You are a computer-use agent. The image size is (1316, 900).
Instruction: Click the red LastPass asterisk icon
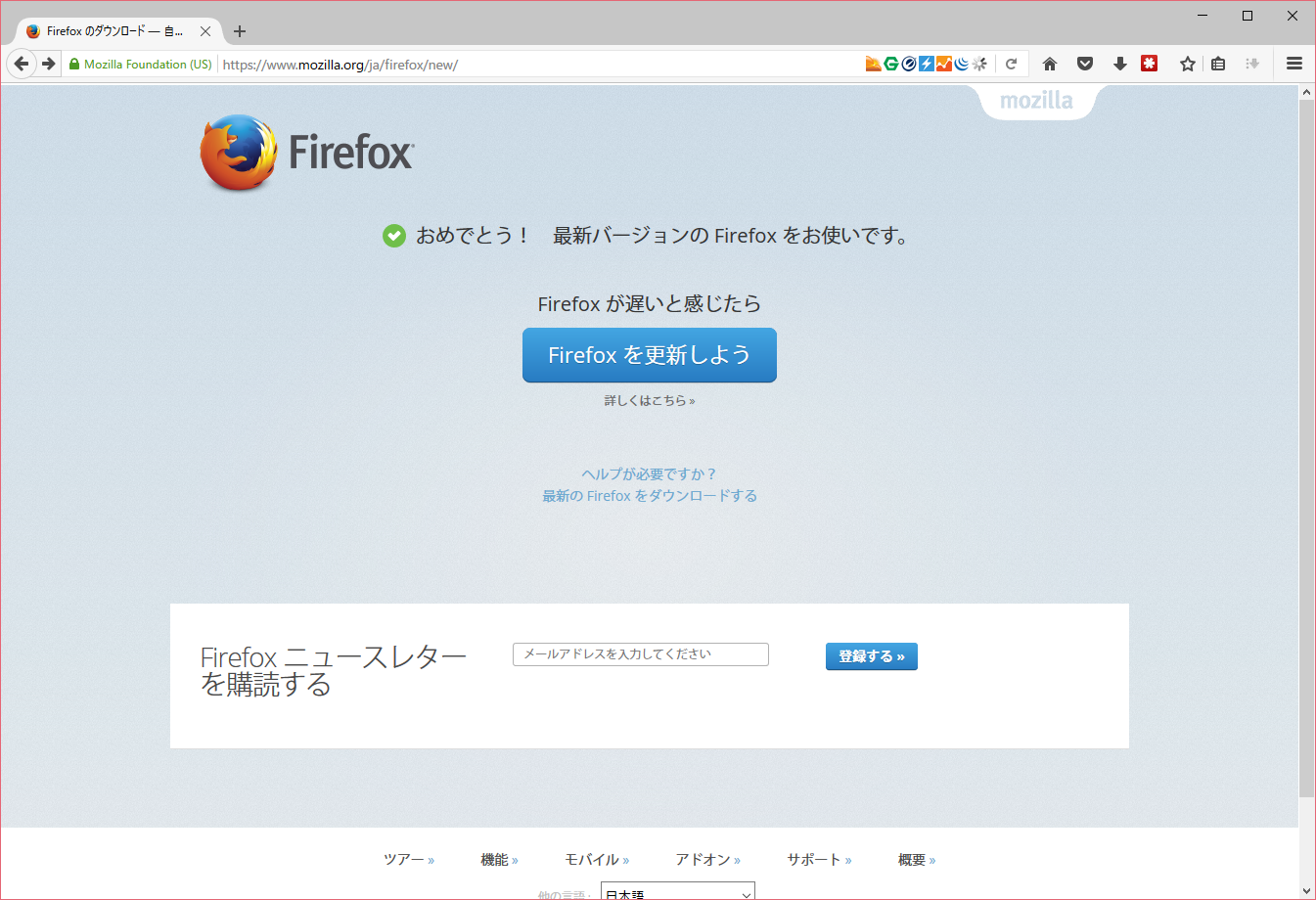pos(1150,65)
